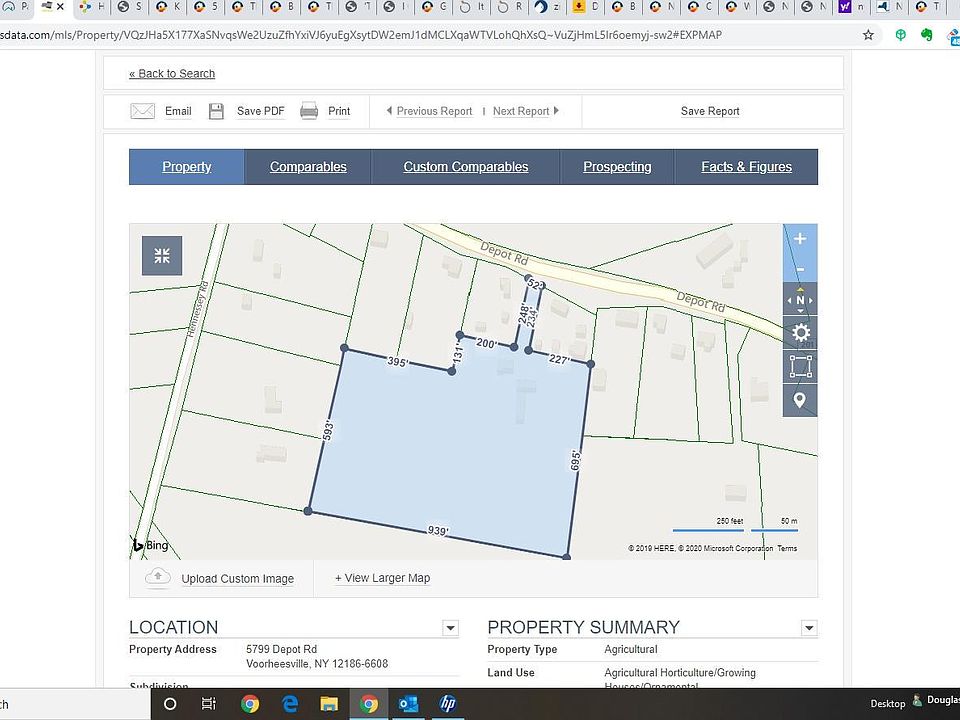Click the Save Report button

[710, 111]
